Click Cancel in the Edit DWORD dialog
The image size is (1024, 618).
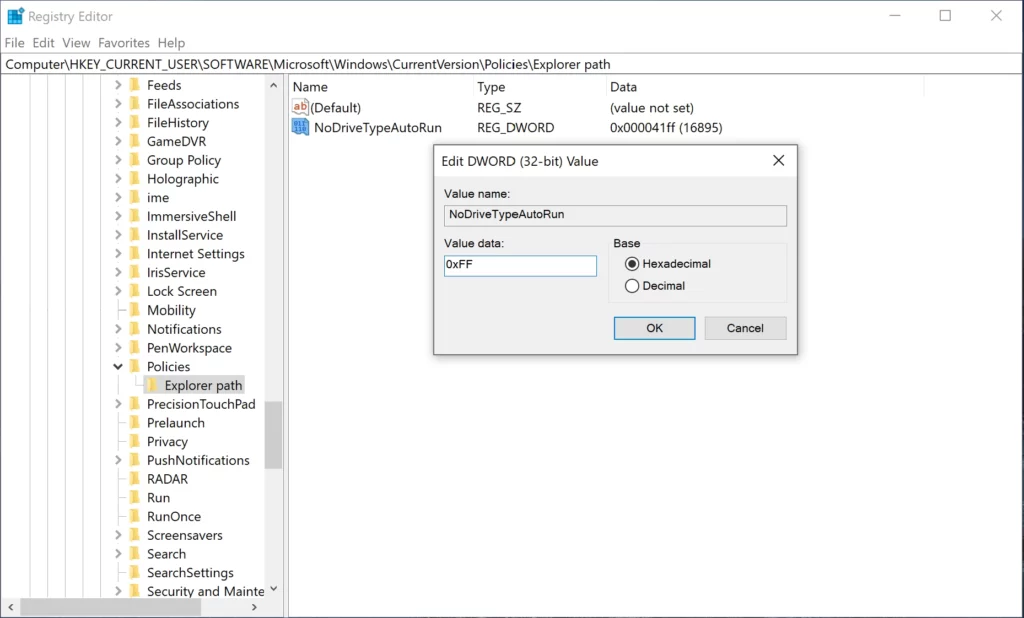click(x=745, y=328)
